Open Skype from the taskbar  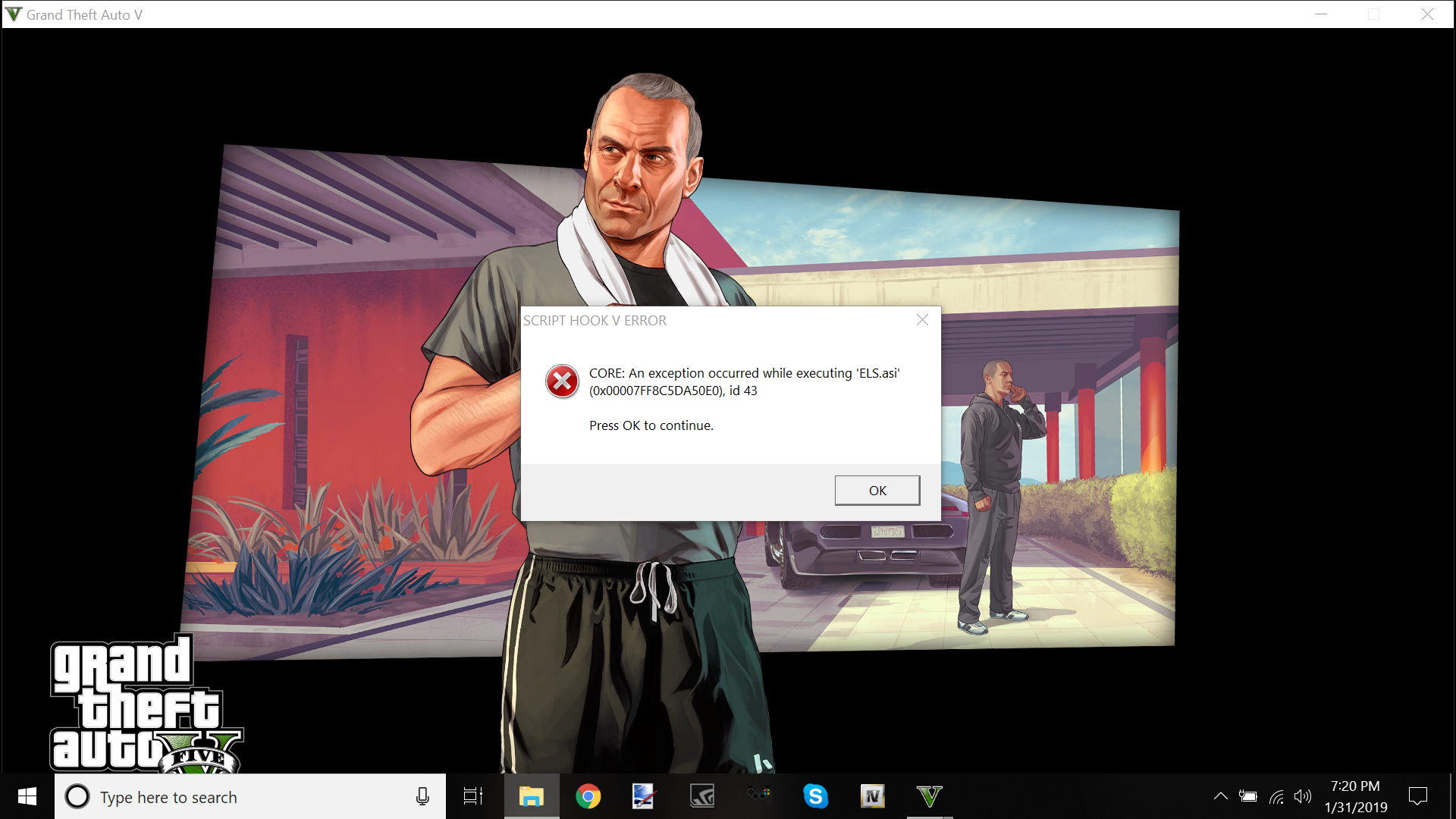pyautogui.click(x=815, y=796)
